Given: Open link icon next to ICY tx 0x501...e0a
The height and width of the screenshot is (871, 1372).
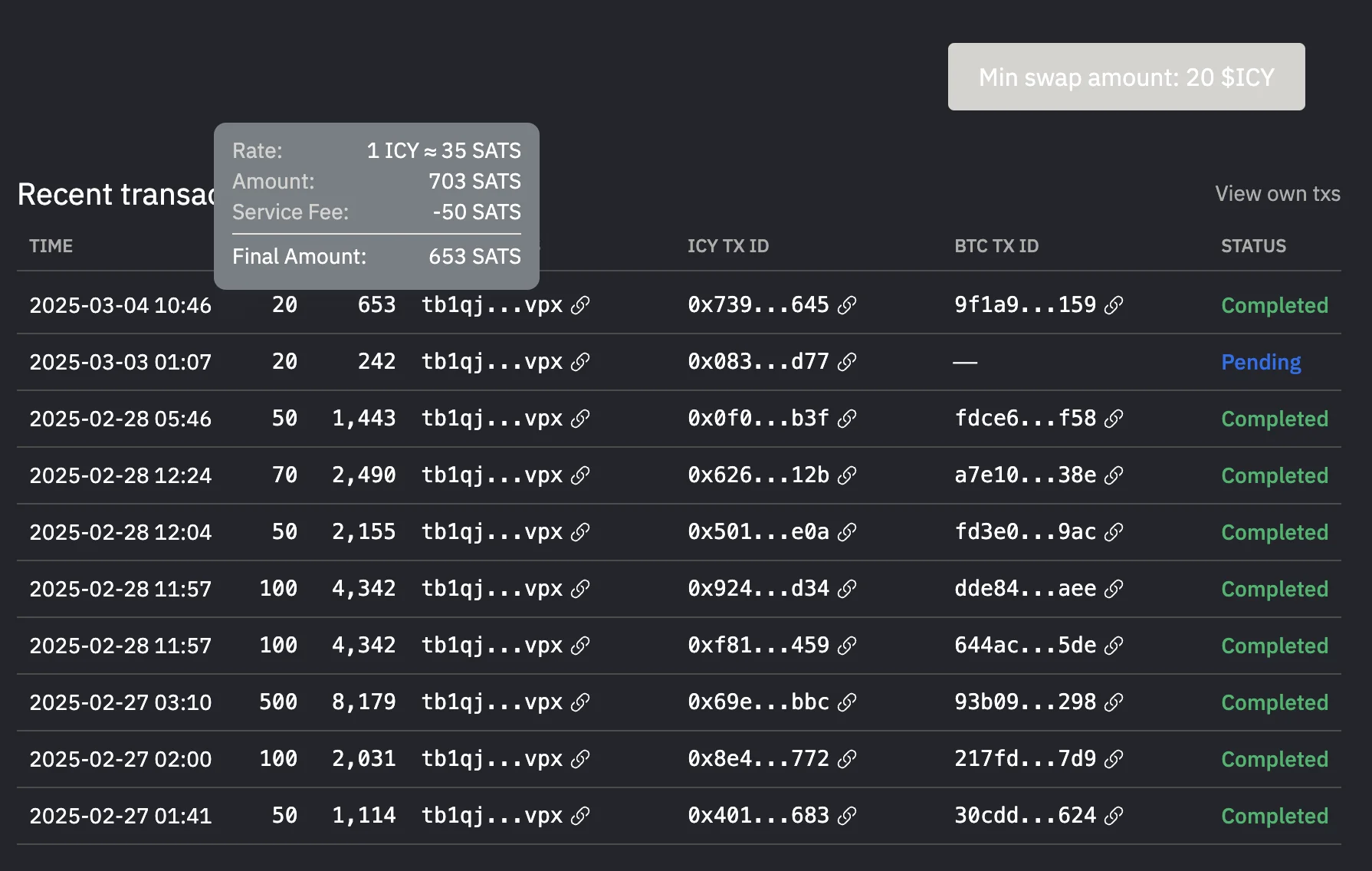Looking at the screenshot, I should click(847, 532).
